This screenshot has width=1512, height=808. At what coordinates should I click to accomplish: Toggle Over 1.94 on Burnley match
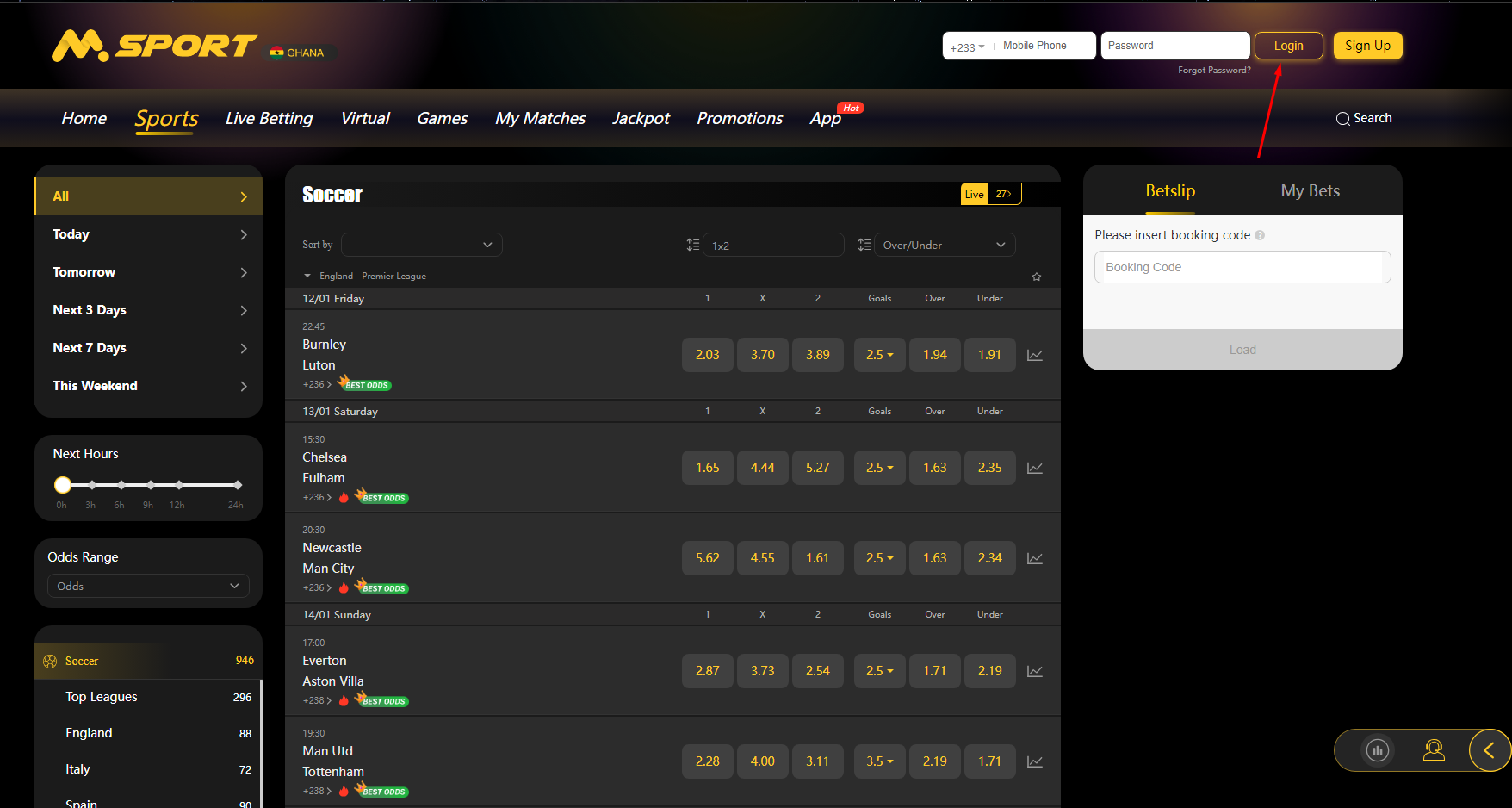point(934,355)
